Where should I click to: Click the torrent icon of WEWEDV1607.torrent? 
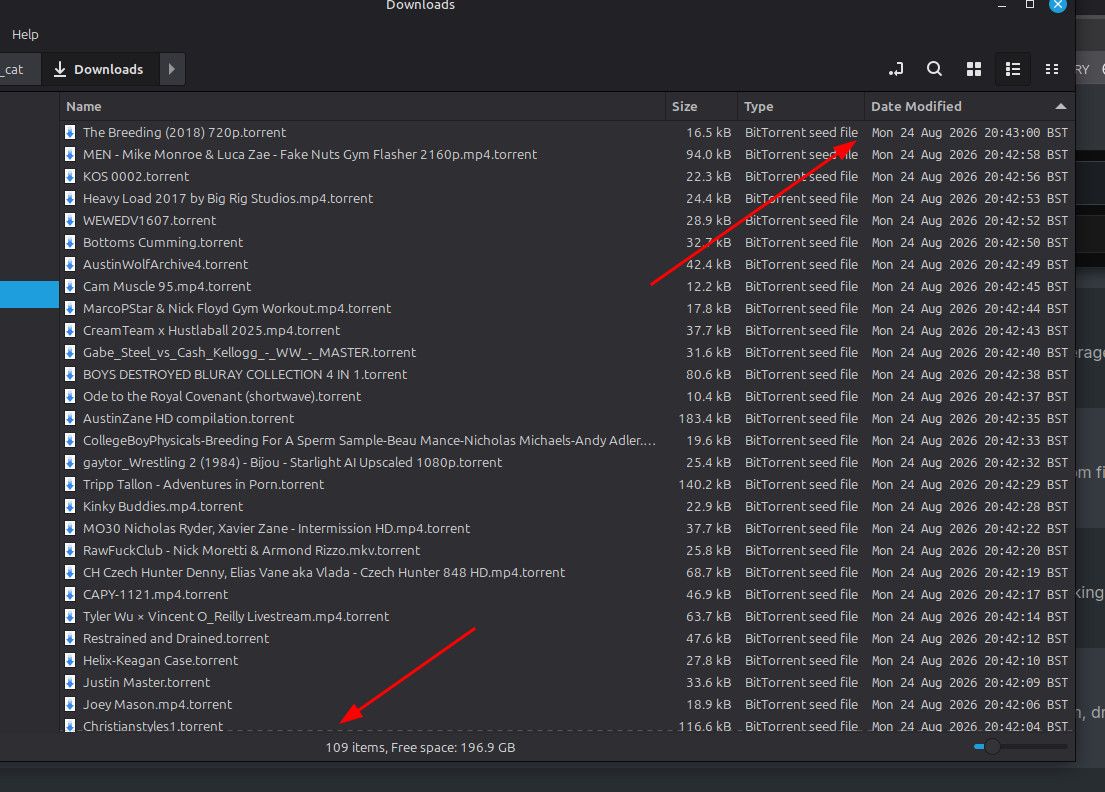click(70, 221)
